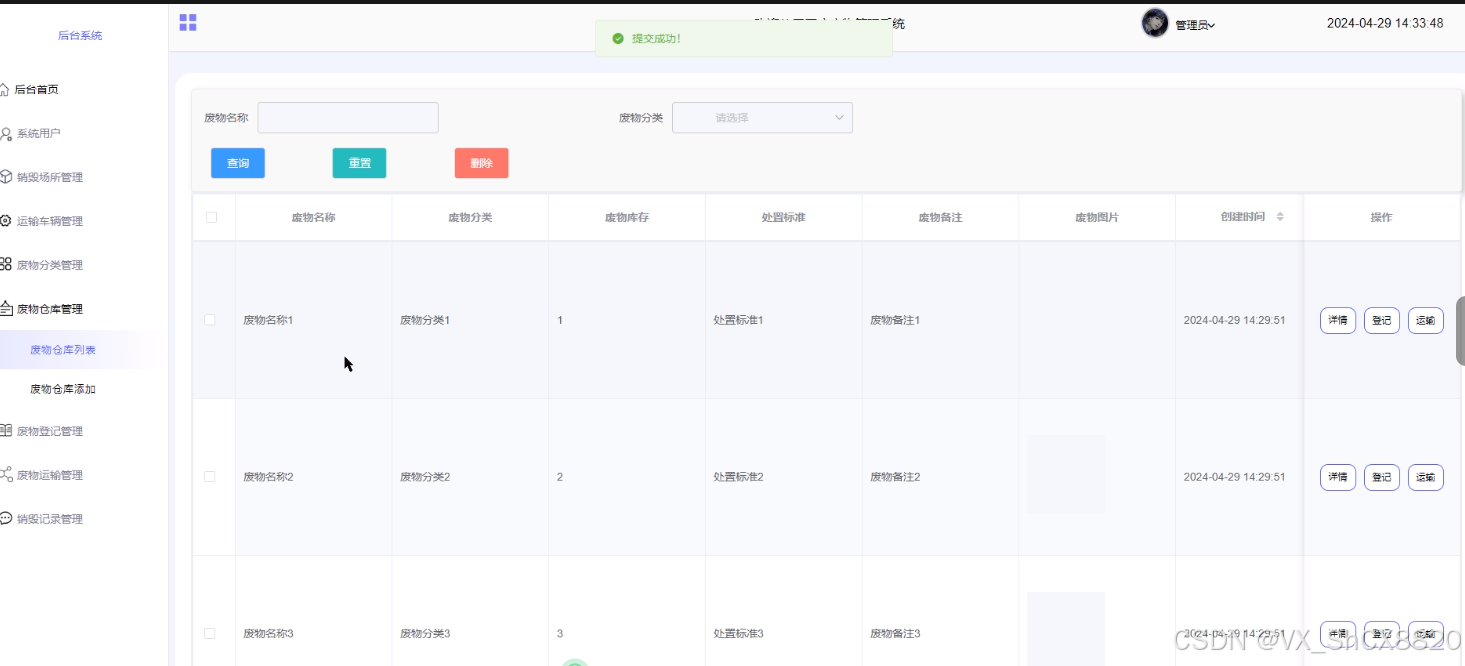Click the gear icon beside 运输车辆管理
The image size is (1465, 666).
pos(6,221)
